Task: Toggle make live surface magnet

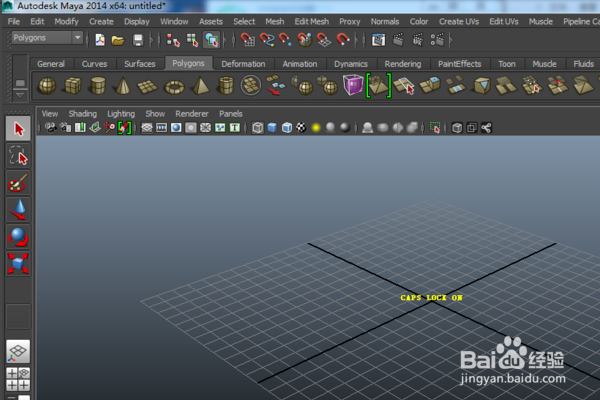Action: coord(342,40)
